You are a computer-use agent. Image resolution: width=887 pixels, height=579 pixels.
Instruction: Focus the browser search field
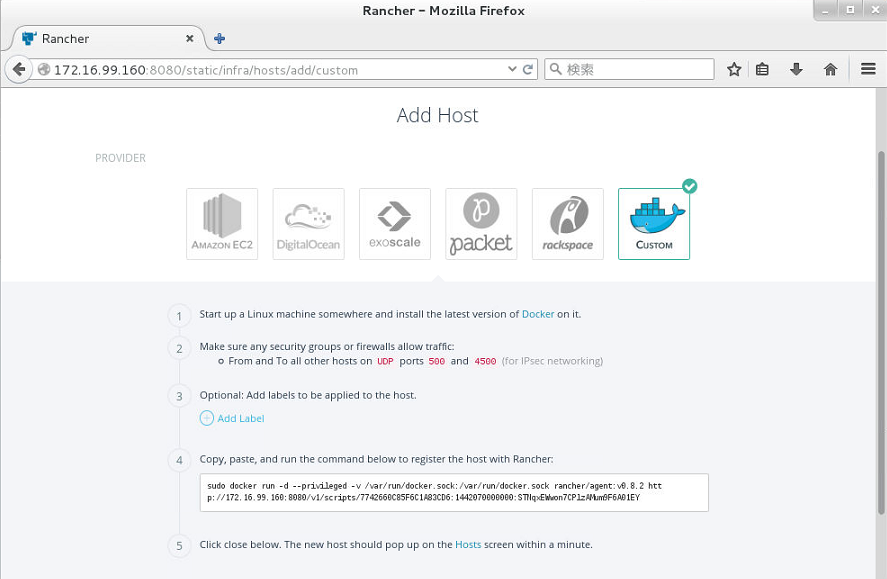[629, 69]
